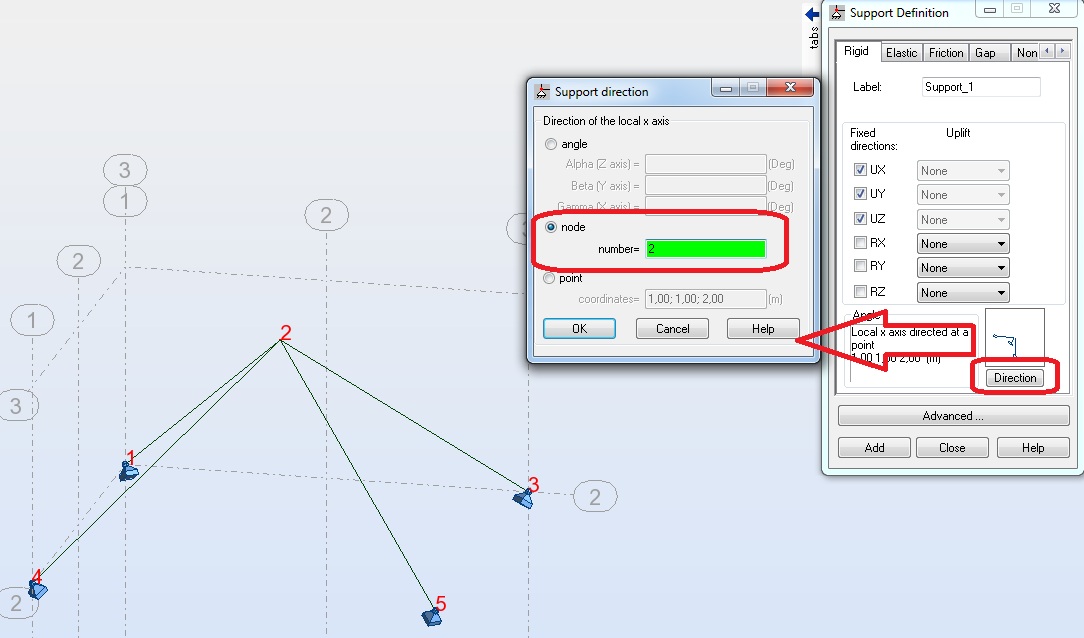
Task: Switch to the Elastic tab
Action: [x=901, y=53]
